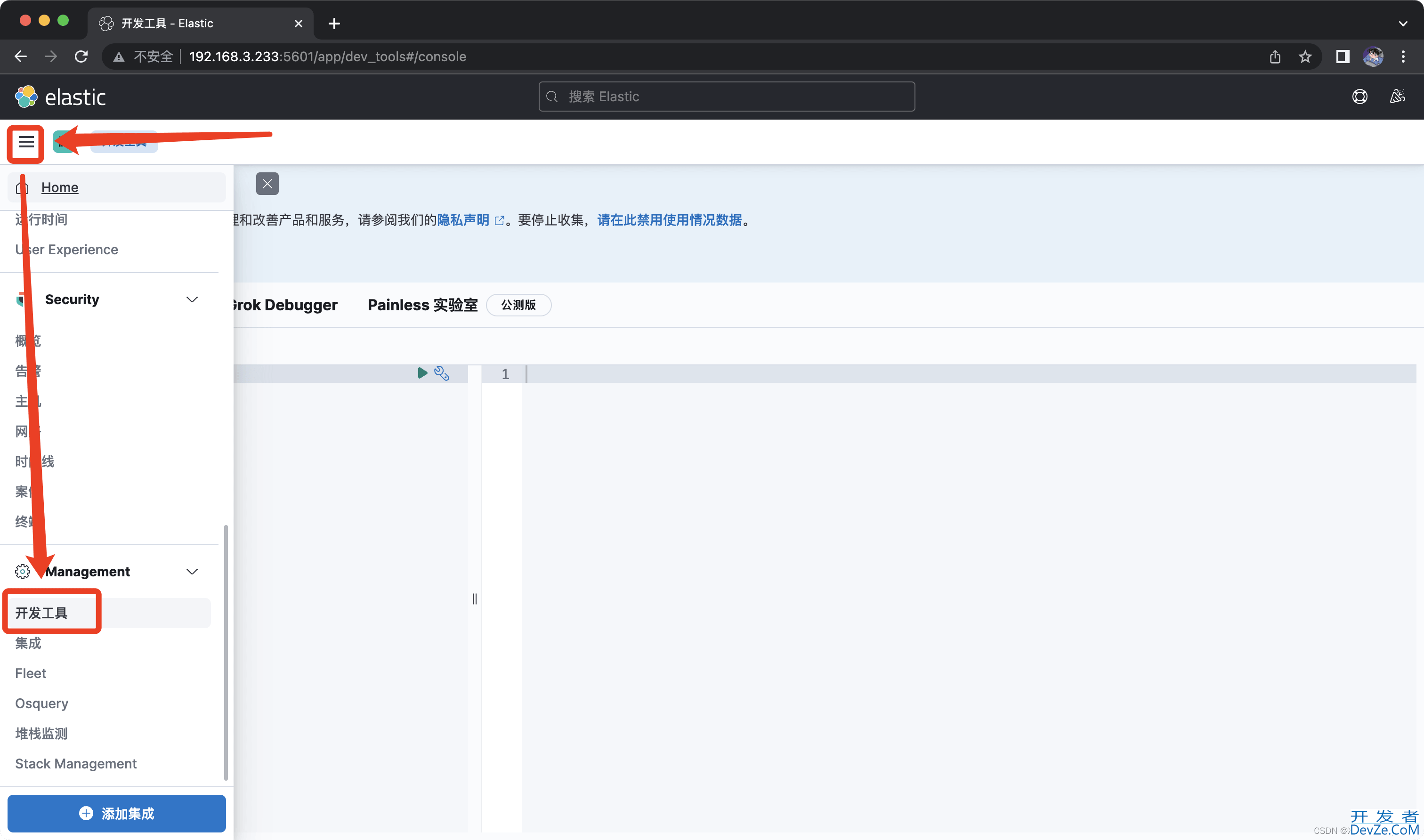Open the Home link
The image size is (1424, 840).
[x=60, y=187]
